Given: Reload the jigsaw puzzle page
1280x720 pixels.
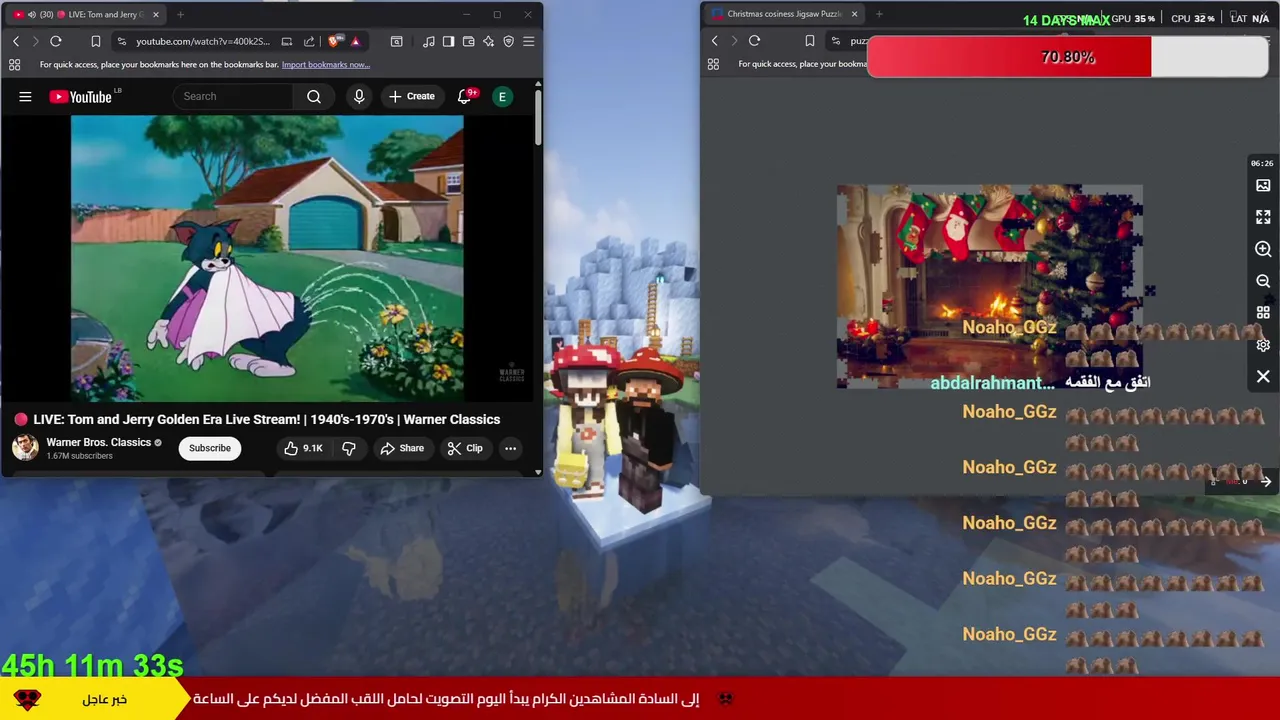Looking at the screenshot, I should 754,40.
